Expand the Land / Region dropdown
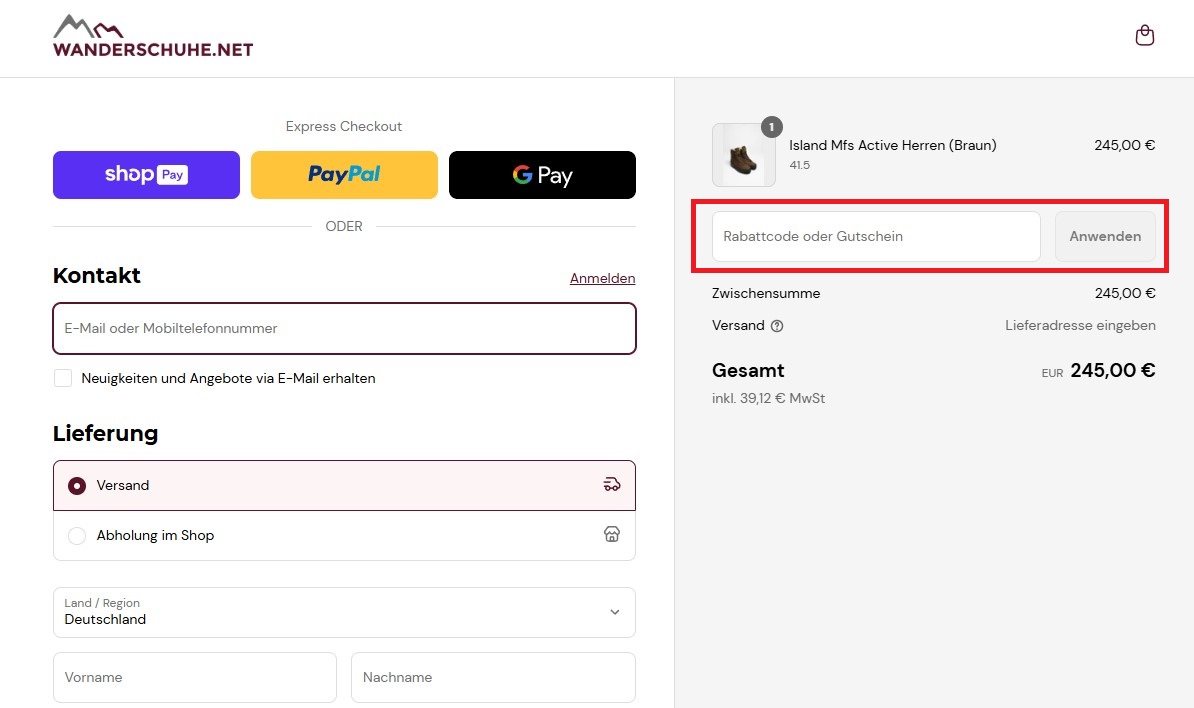 point(344,612)
